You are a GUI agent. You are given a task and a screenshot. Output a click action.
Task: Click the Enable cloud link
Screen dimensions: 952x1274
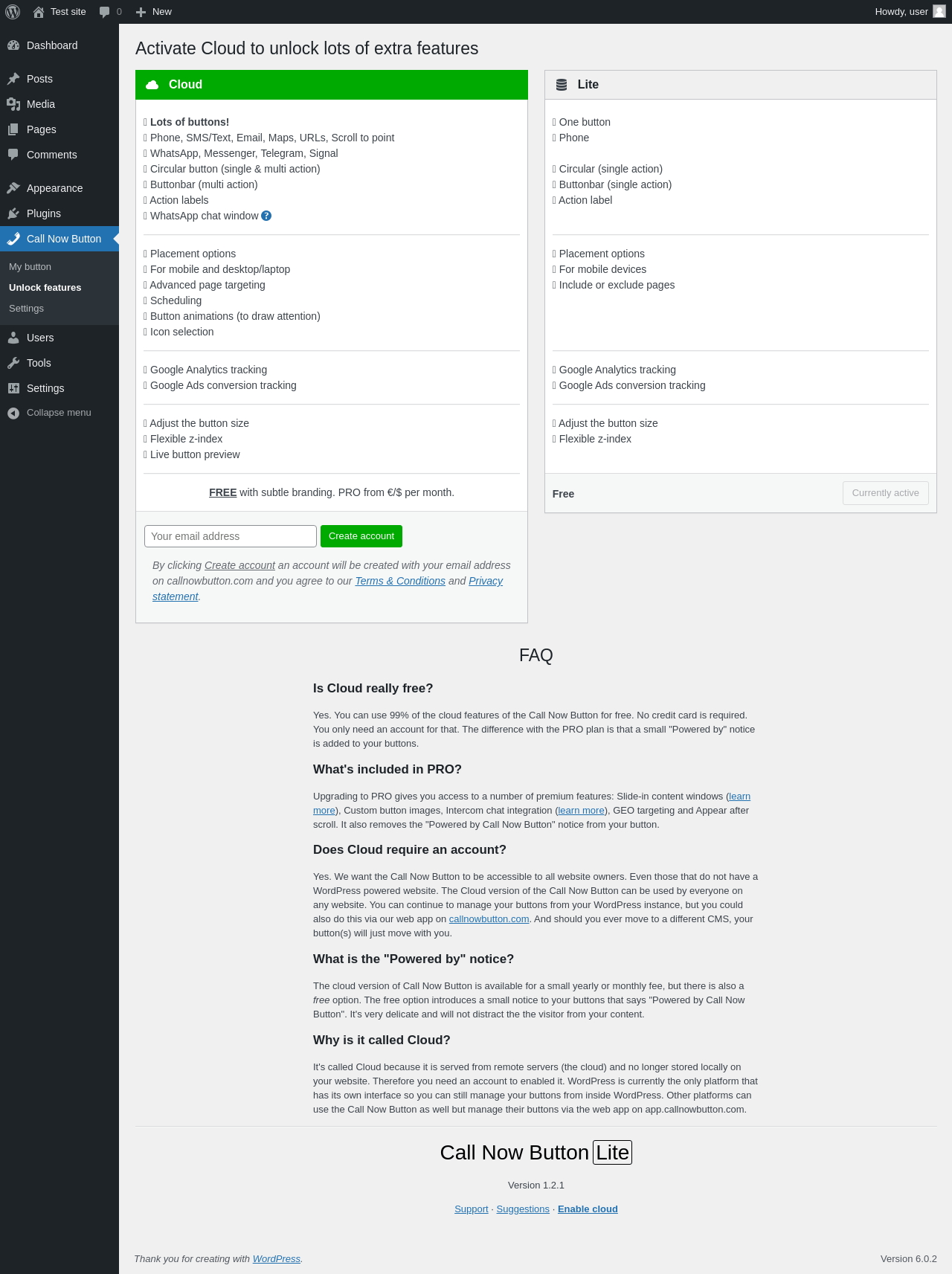(x=588, y=1209)
